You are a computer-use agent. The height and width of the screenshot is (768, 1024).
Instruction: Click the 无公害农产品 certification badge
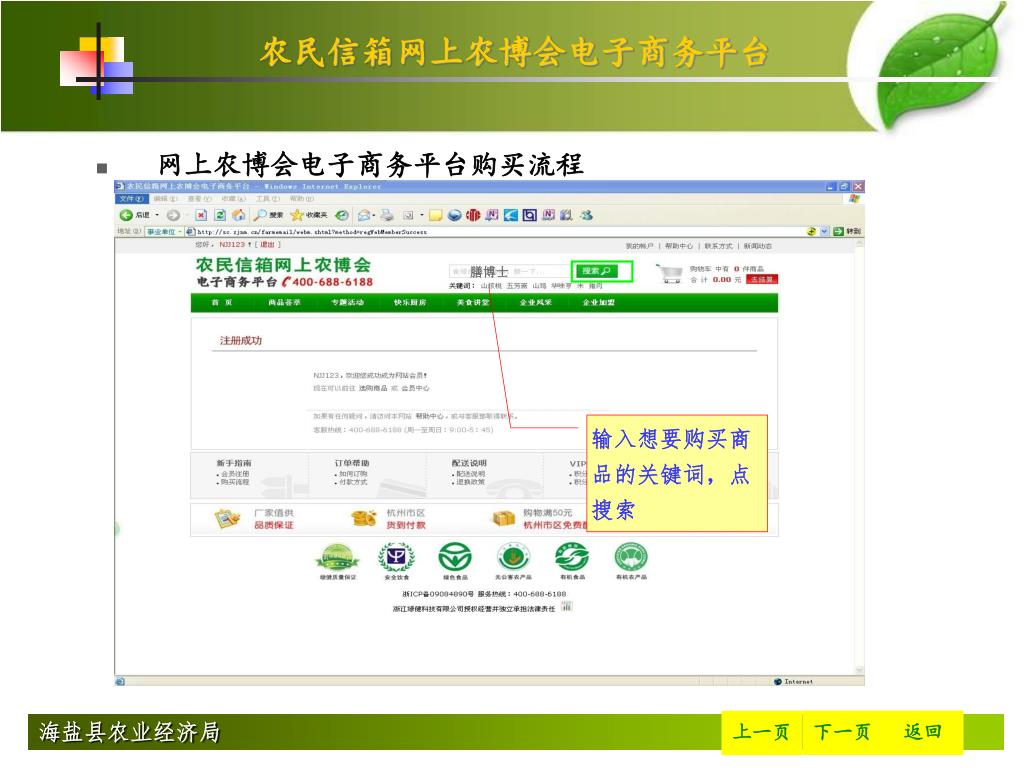(513, 558)
